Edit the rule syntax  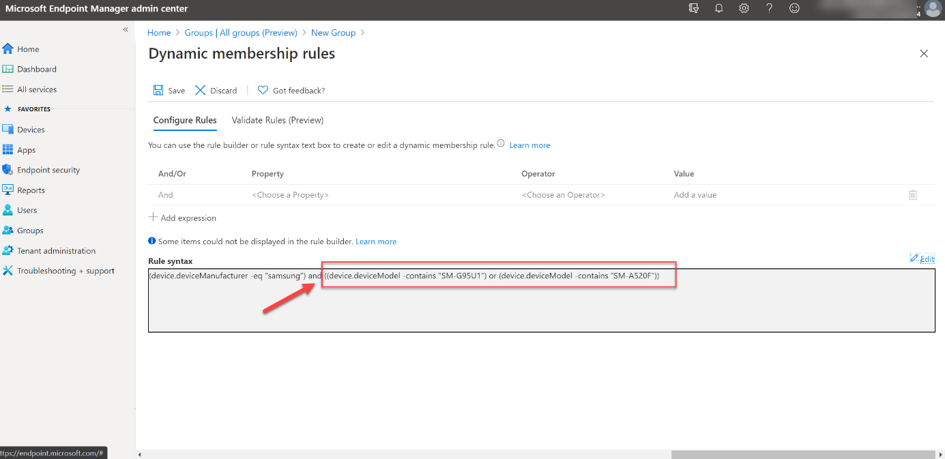coord(922,259)
